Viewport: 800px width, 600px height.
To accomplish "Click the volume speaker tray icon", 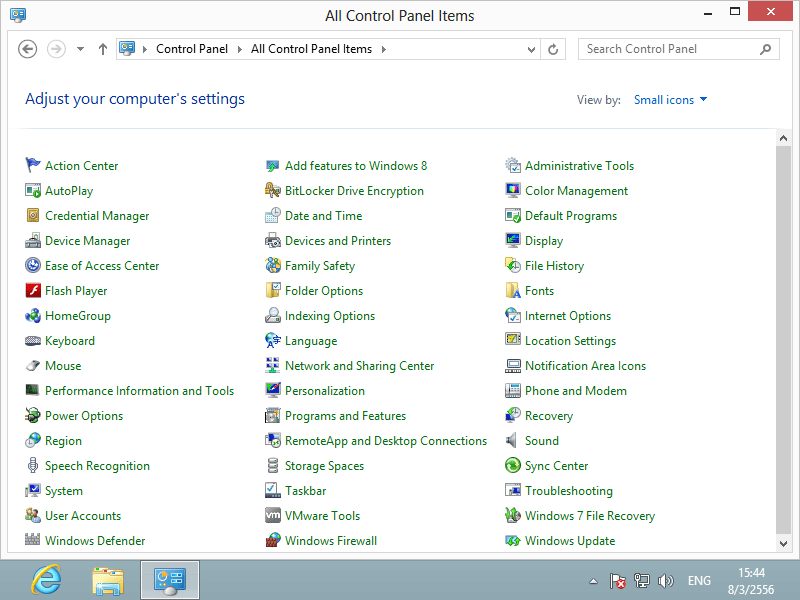I will pyautogui.click(x=666, y=581).
